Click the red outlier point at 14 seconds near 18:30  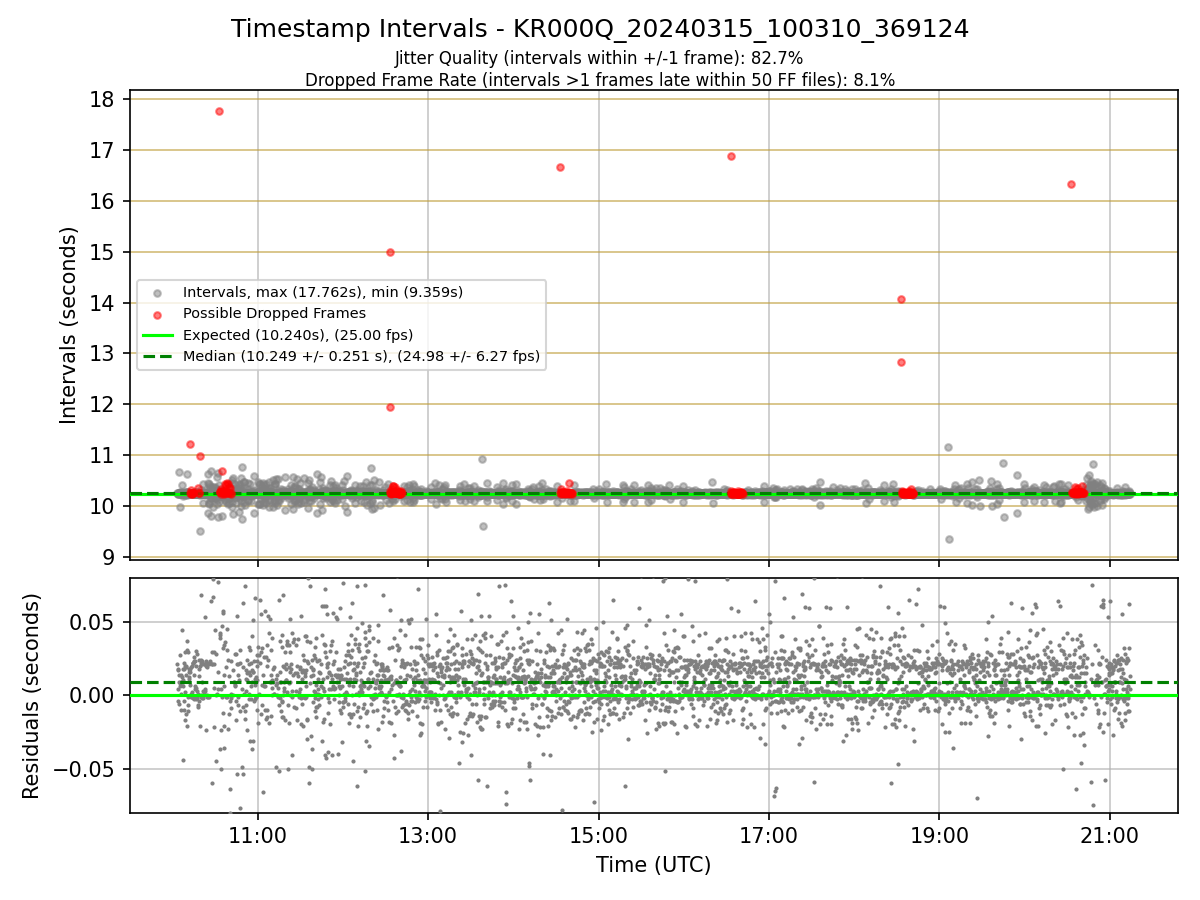click(x=901, y=299)
